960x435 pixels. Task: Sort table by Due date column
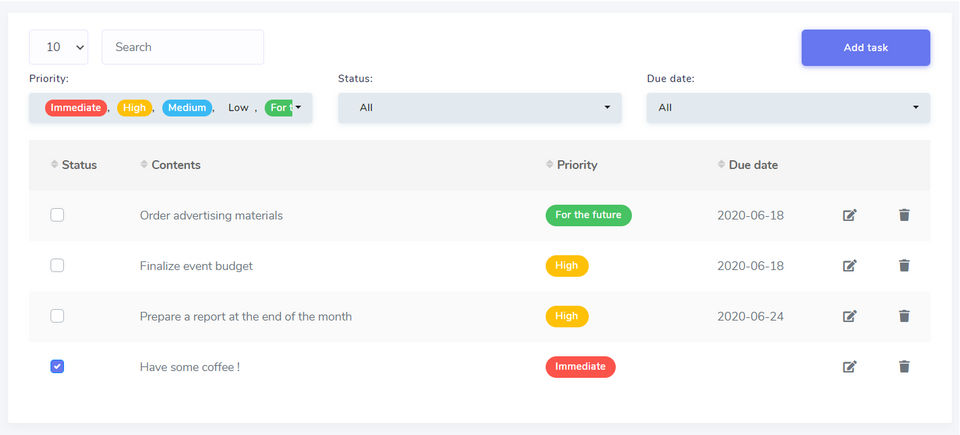[x=753, y=165]
